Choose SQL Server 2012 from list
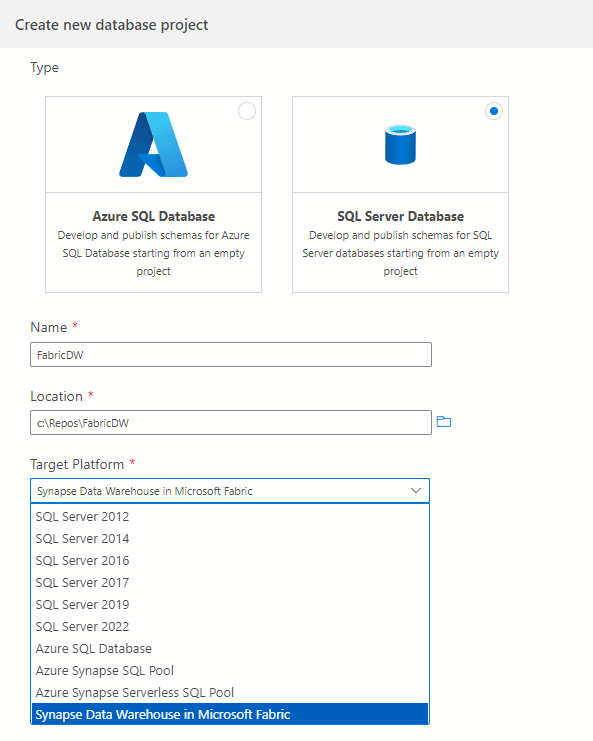This screenshot has width=593, height=741. [230, 517]
